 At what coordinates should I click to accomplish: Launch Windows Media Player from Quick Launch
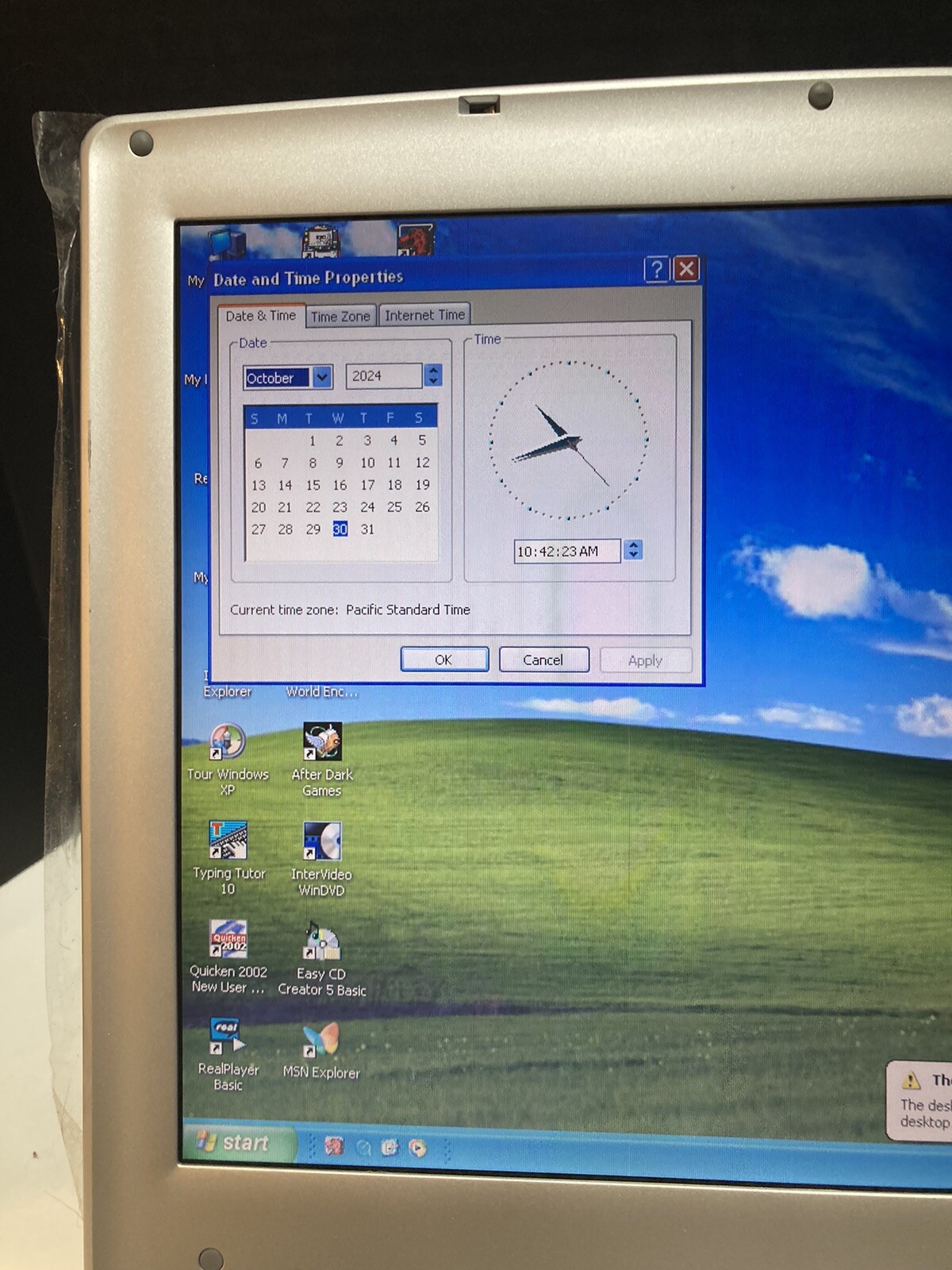417,1148
